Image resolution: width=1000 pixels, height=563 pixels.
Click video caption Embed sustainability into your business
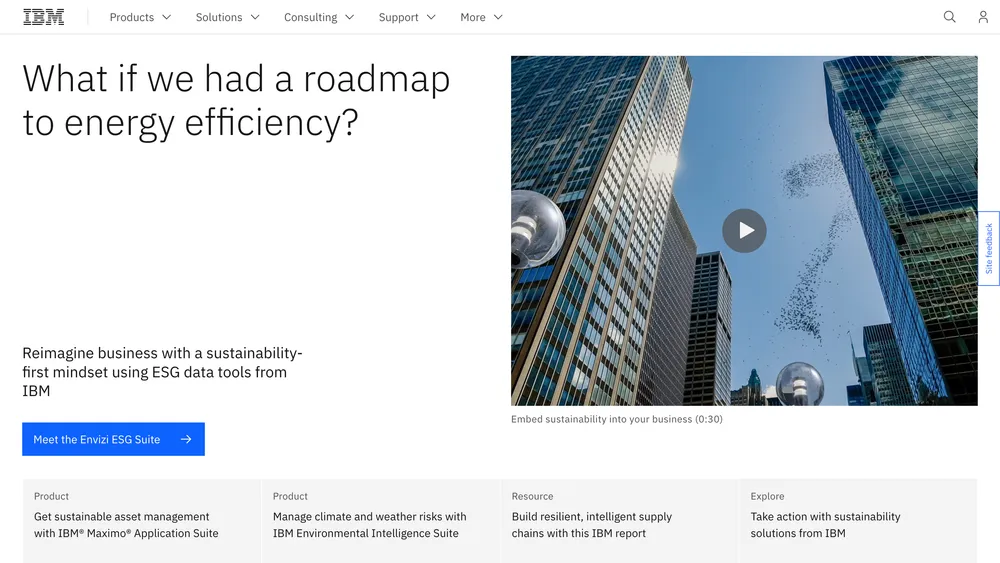[x=617, y=419]
